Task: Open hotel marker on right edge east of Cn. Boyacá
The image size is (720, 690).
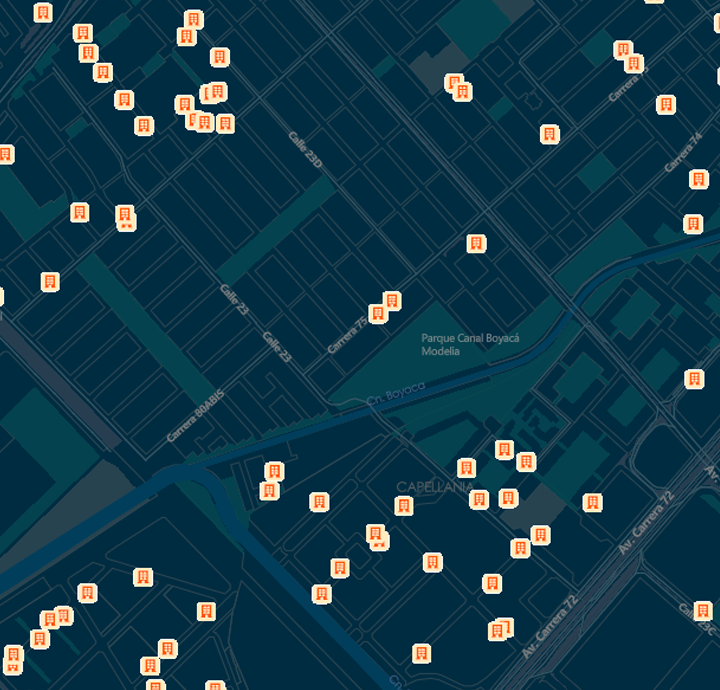Action: point(693,379)
